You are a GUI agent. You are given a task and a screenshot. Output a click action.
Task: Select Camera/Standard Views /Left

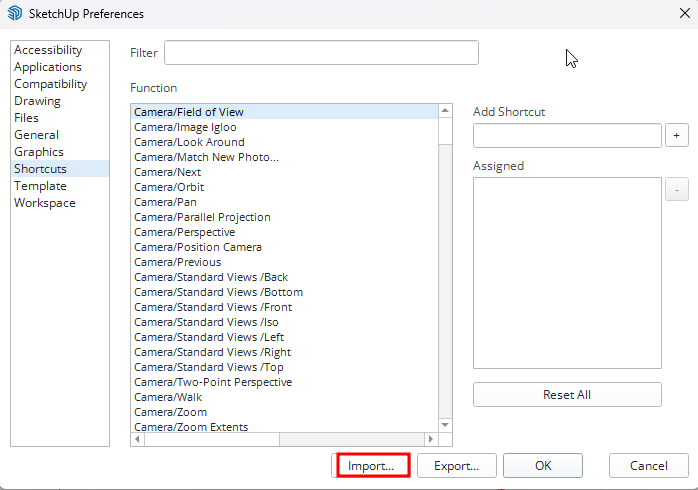coord(285,337)
